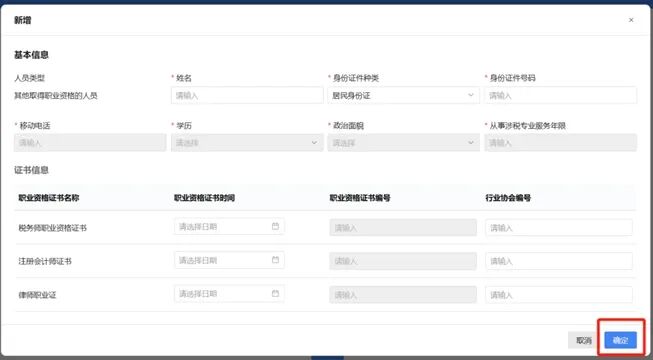The height and width of the screenshot is (360, 653).
Task: Click calendar icon in 税务师职业资格证书 row
Action: click(x=275, y=226)
